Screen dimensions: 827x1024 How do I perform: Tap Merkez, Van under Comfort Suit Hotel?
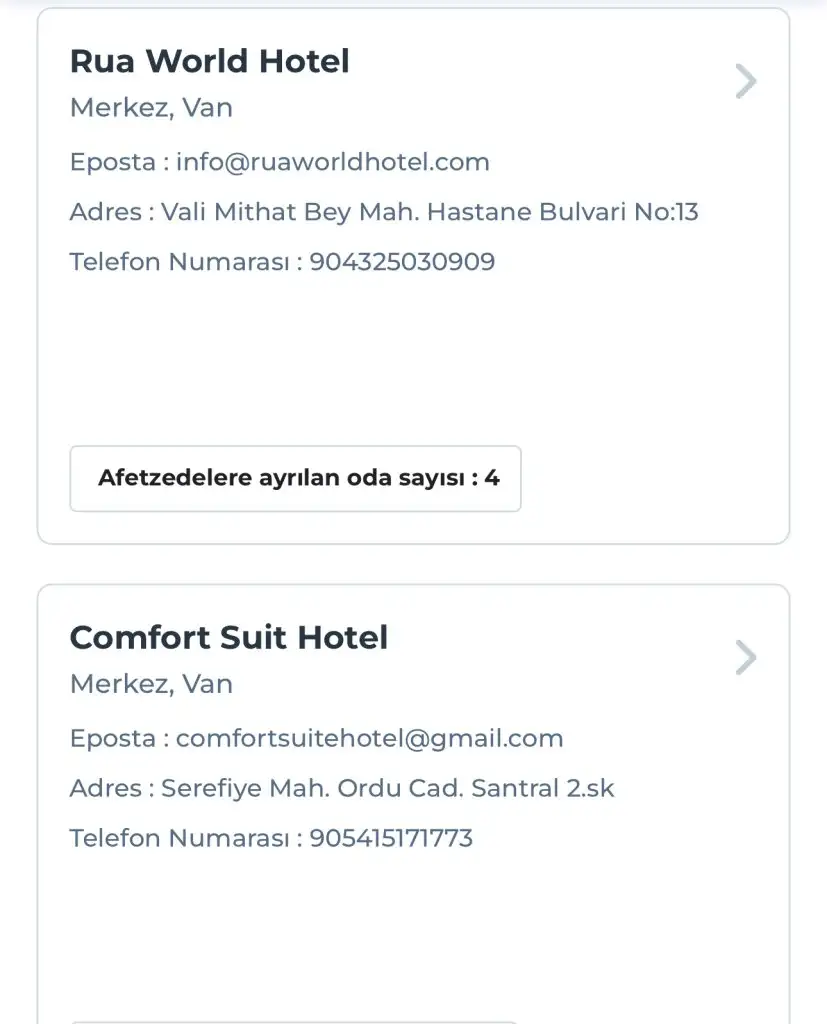click(x=151, y=684)
